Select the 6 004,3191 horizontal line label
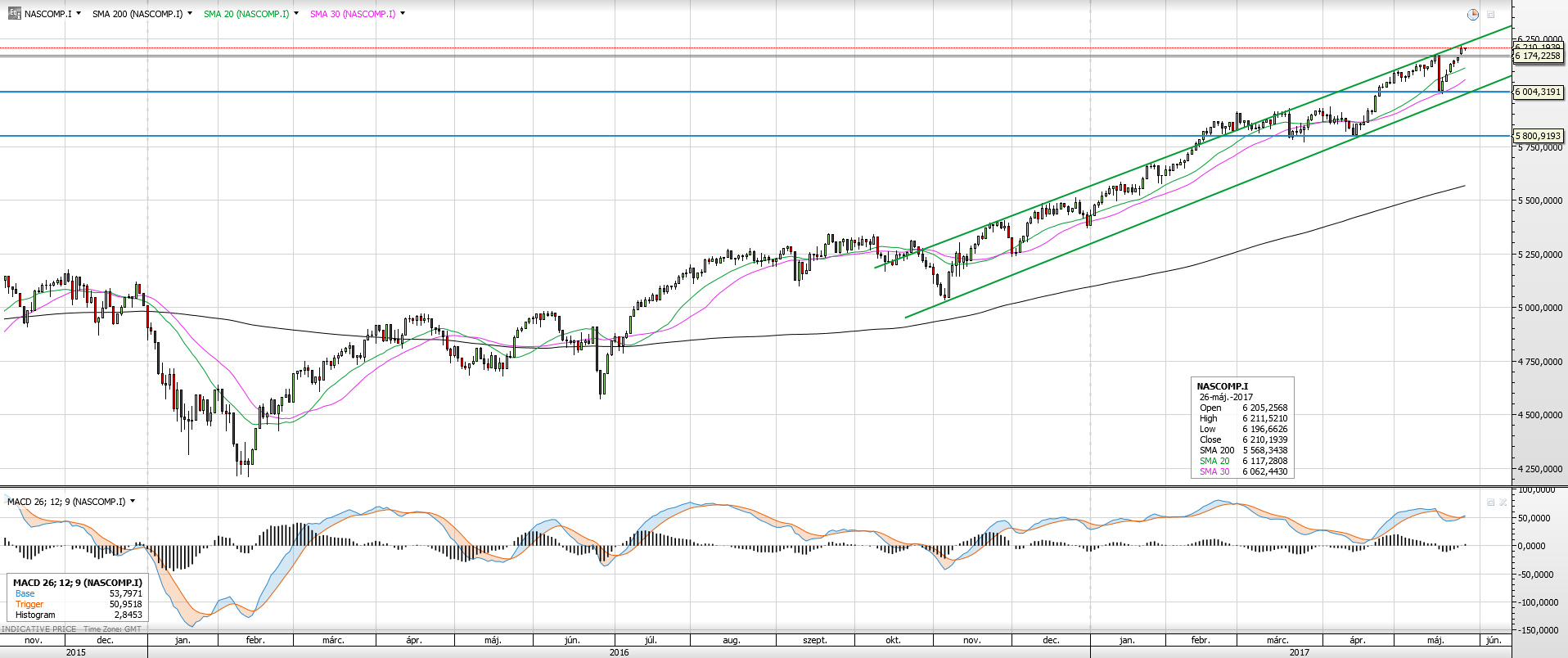 [x=1538, y=92]
